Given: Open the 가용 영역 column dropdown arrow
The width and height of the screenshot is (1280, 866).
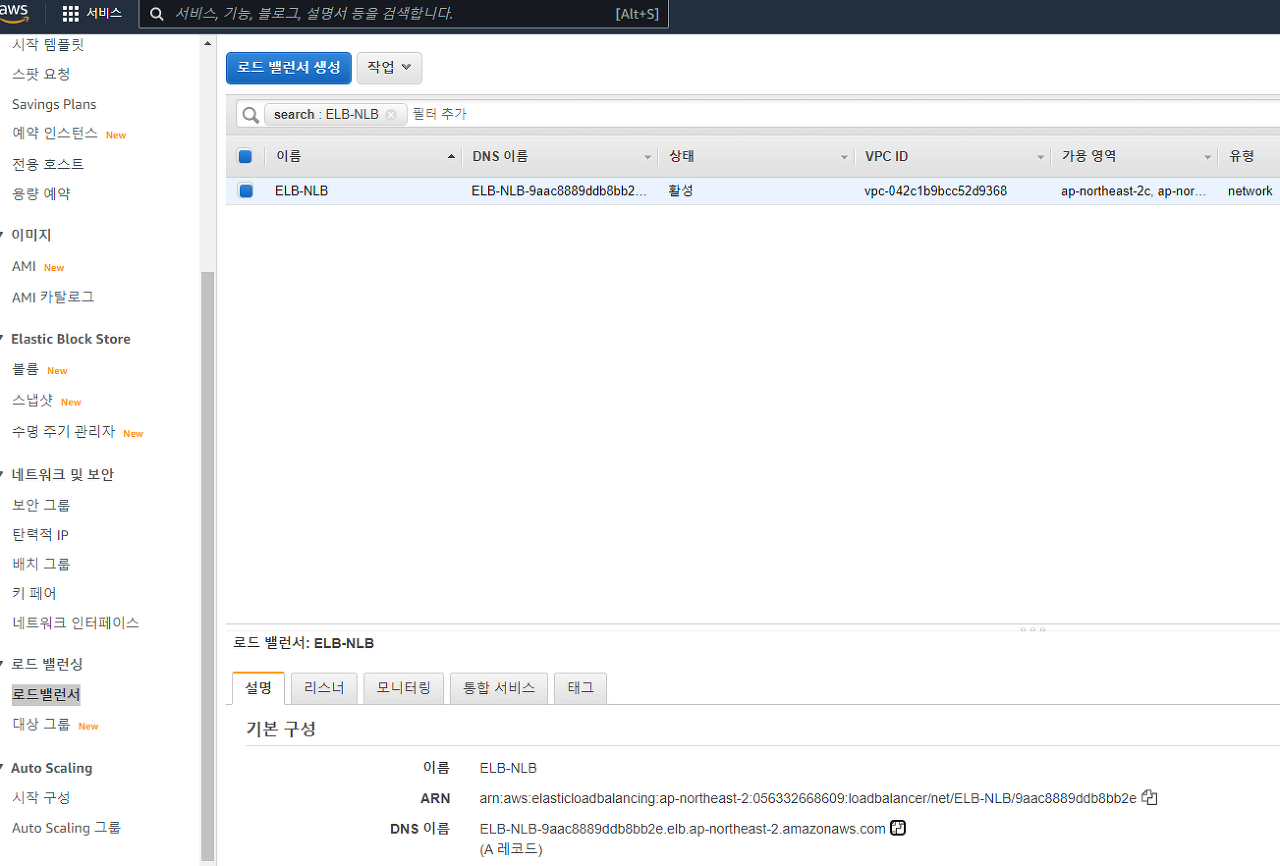Looking at the screenshot, I should [x=1208, y=158].
